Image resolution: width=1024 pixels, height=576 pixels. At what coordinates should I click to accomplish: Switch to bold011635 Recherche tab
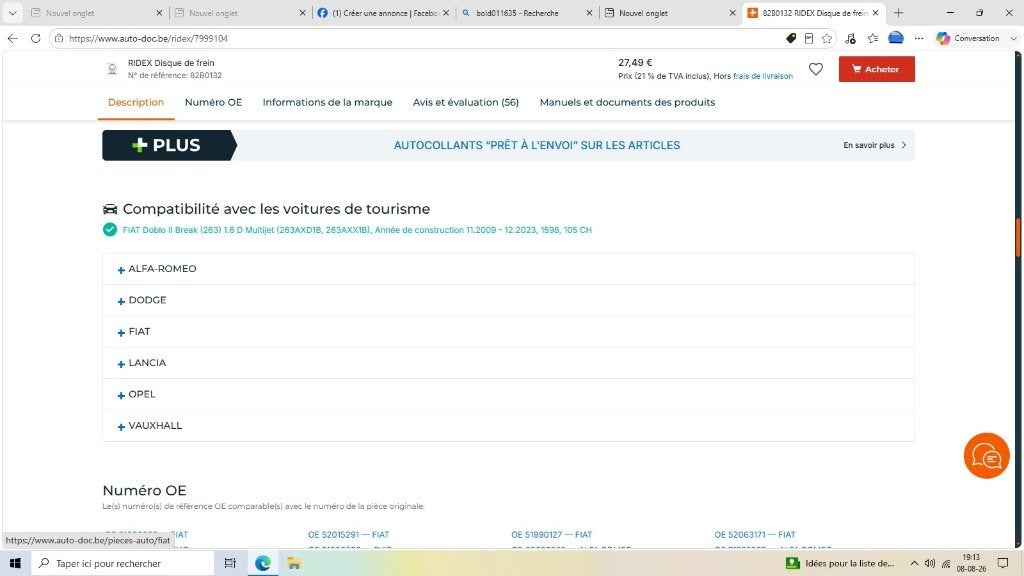coord(517,12)
